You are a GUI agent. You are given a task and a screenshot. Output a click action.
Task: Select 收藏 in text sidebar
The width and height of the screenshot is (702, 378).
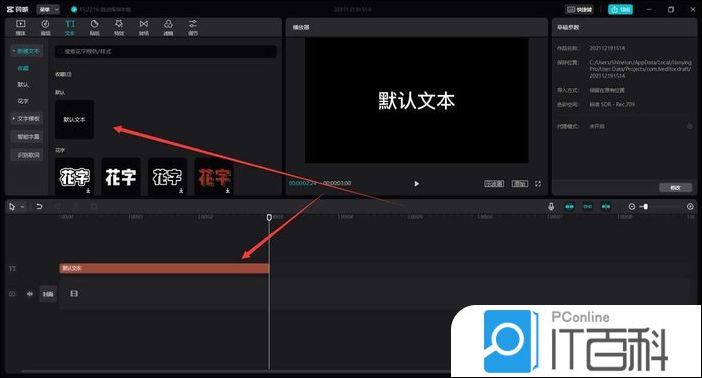coord(23,68)
